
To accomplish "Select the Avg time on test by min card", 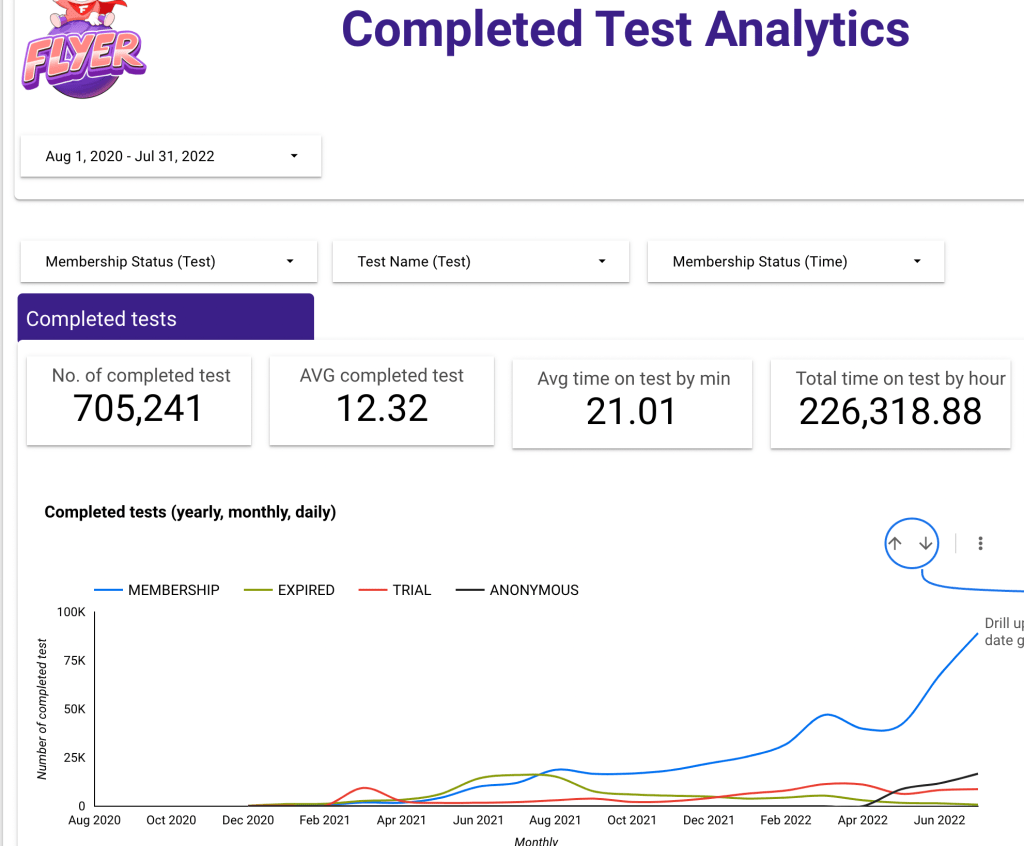I will 632,402.
